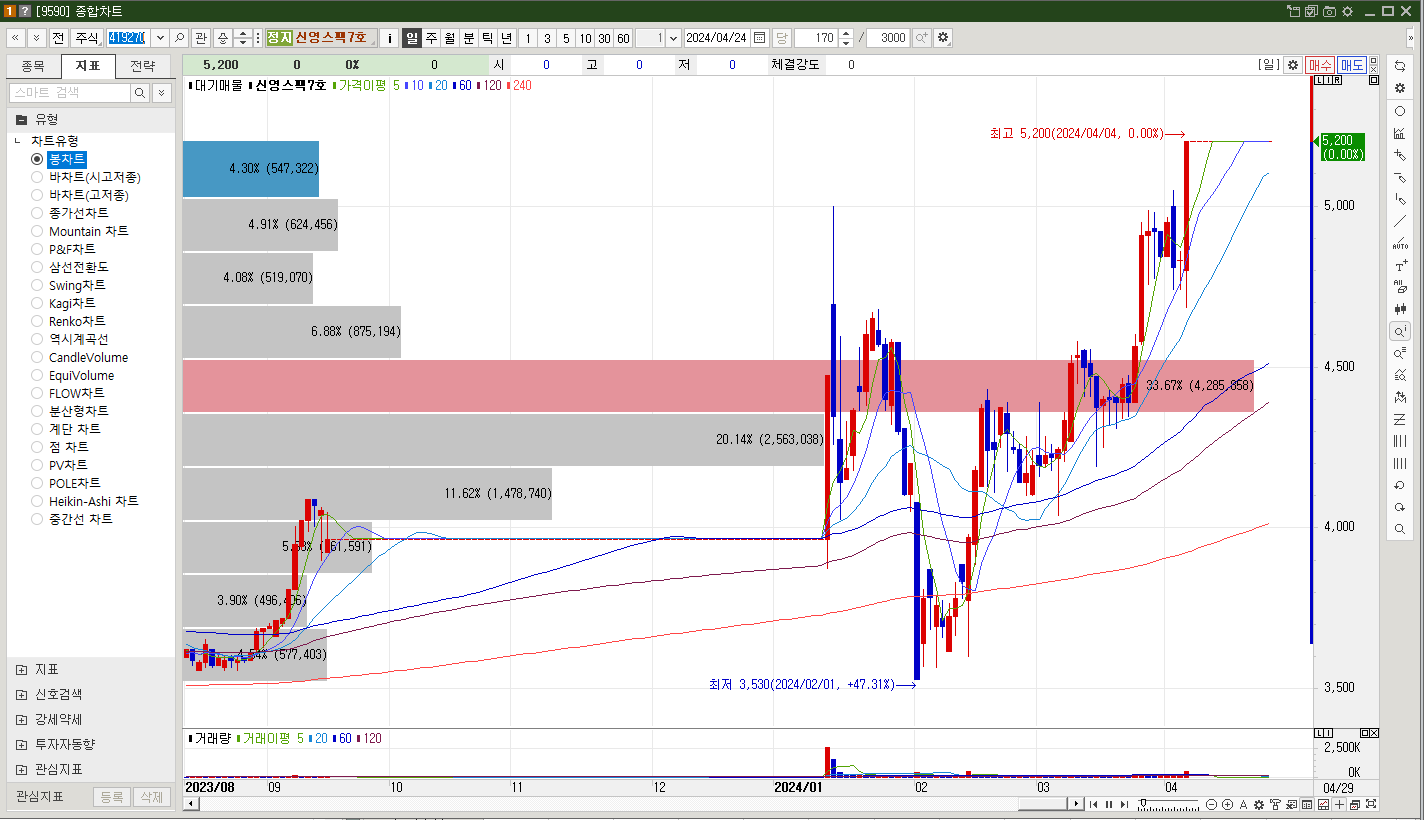This screenshot has height=820, width=1424.
Task: Select the 봉차트 radio option
Action: click(37, 159)
